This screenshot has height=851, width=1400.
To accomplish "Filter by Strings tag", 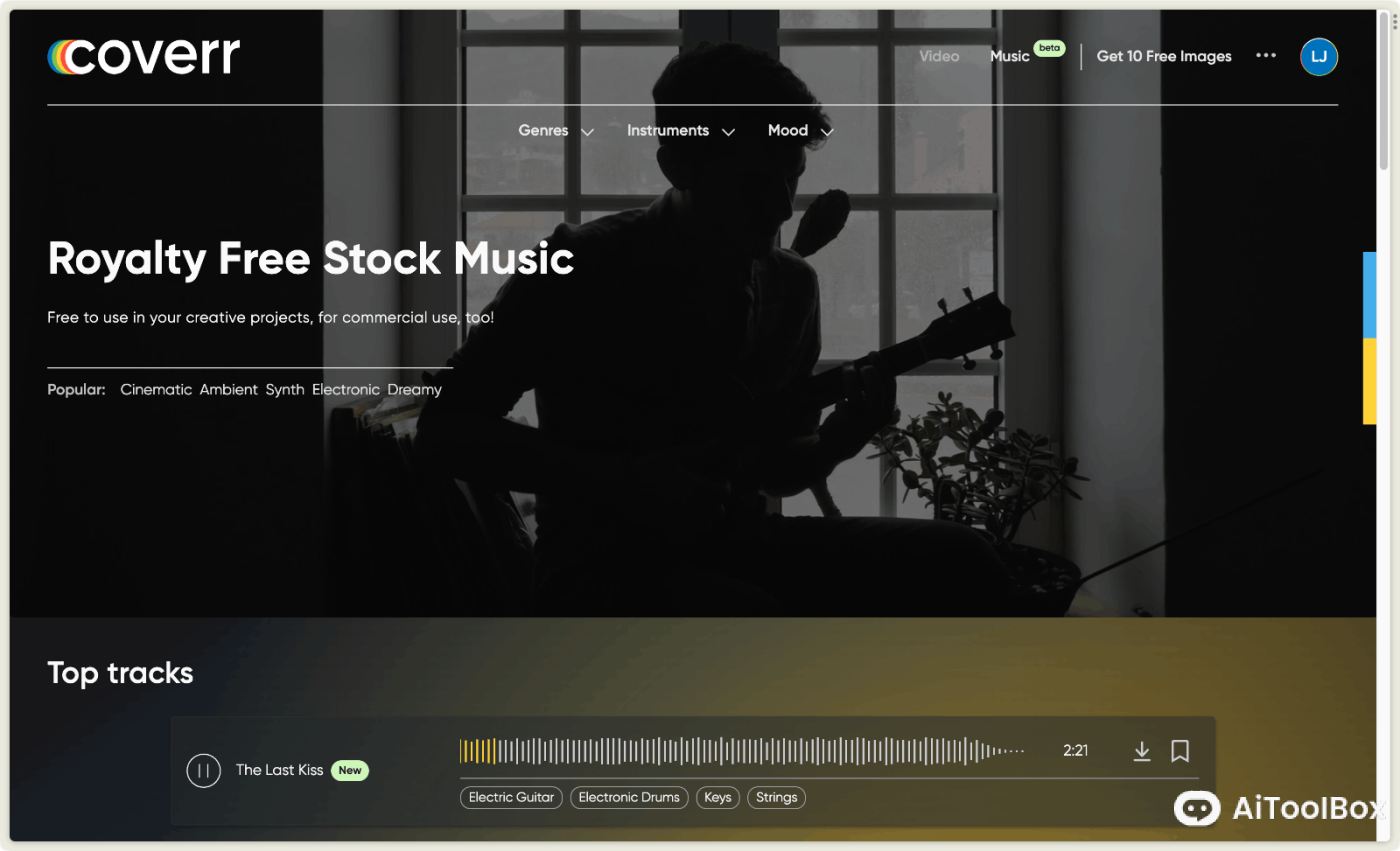I will tap(776, 797).
